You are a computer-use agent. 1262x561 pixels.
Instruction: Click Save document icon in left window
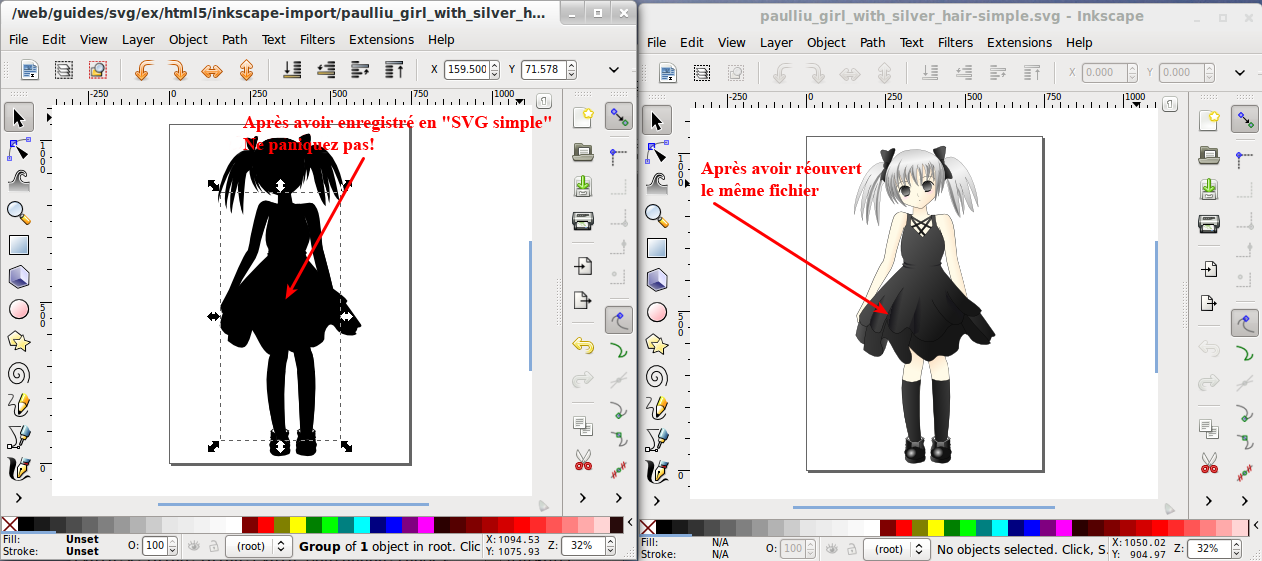coord(583,186)
